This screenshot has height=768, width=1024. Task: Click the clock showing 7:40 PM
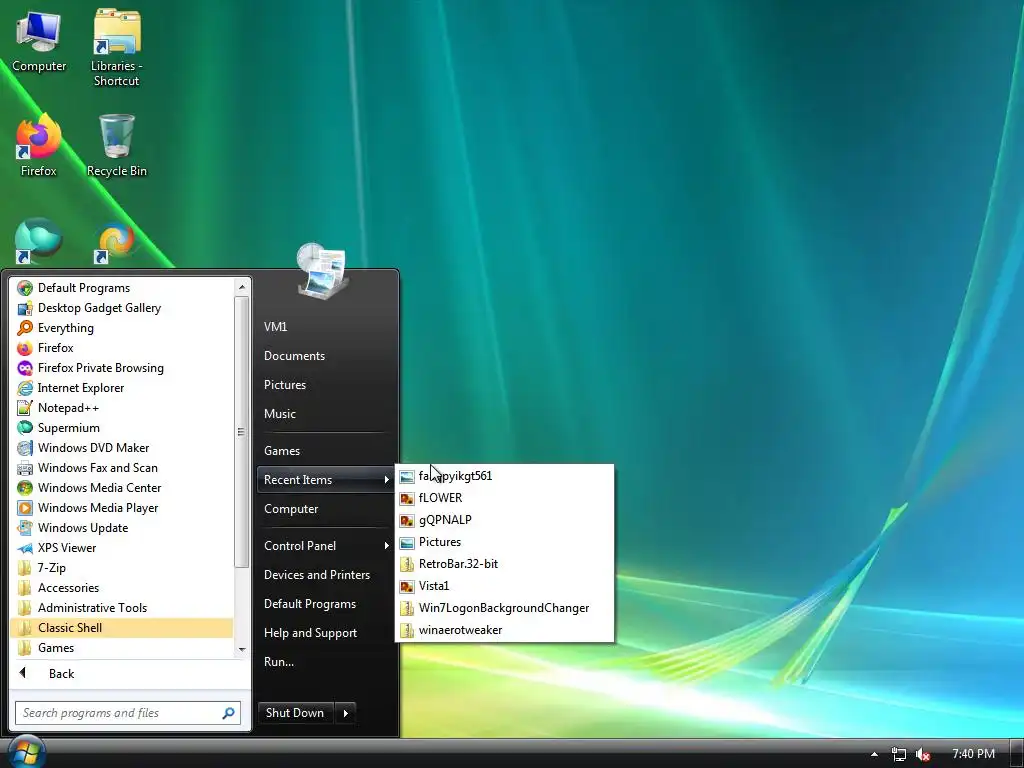973,754
